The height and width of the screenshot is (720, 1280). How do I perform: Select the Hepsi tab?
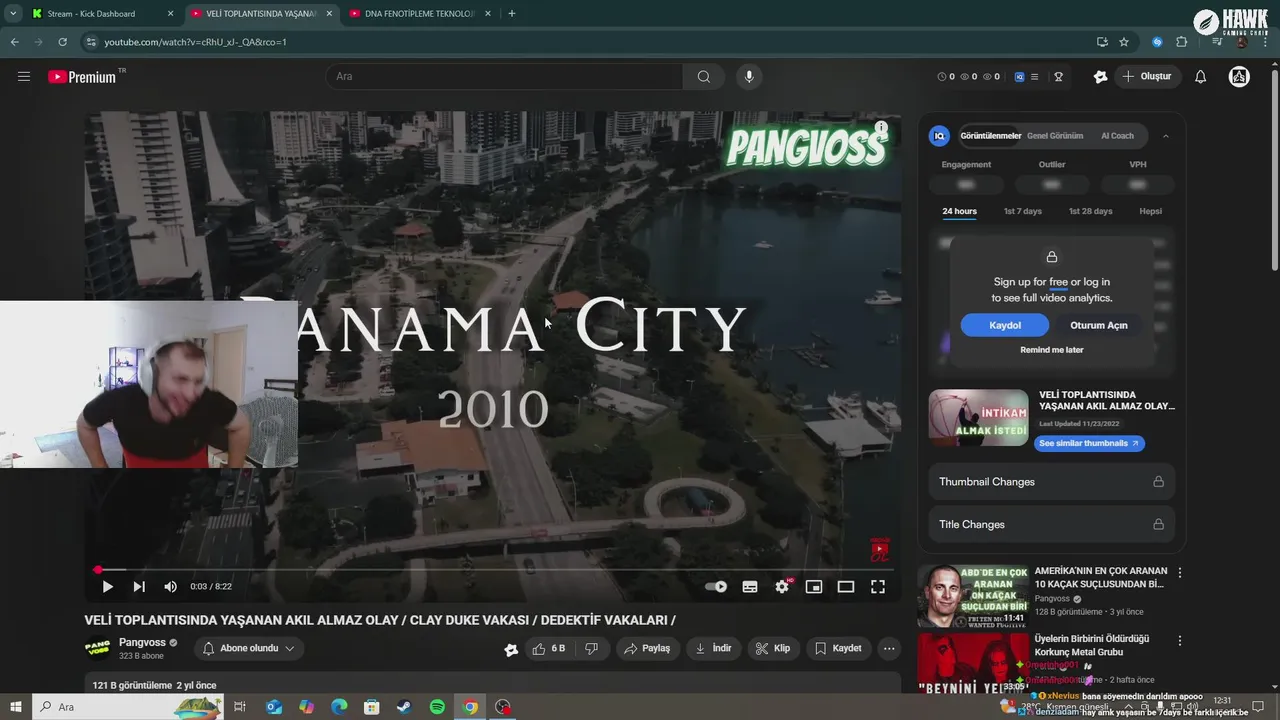pos(1151,212)
